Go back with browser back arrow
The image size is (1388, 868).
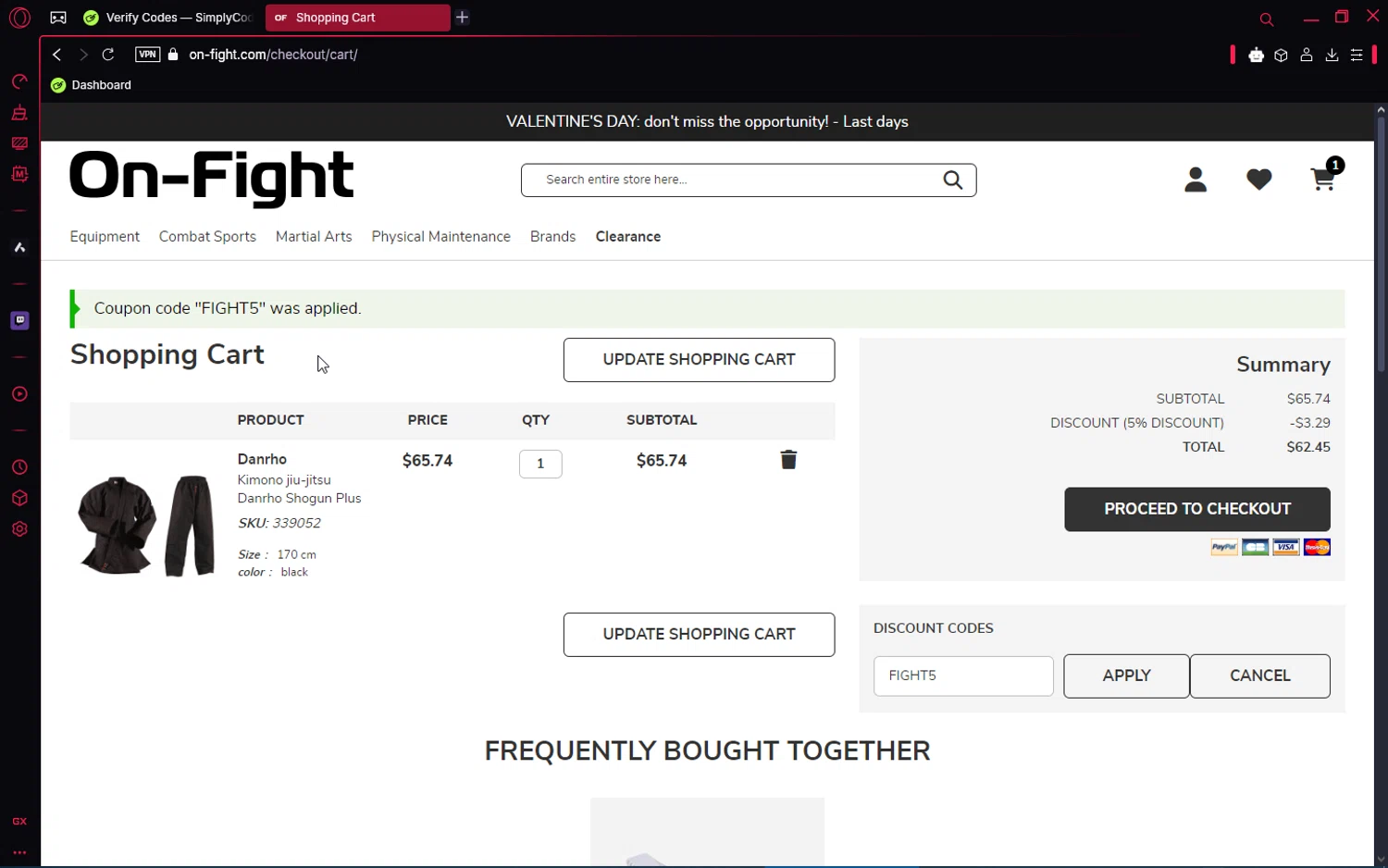(57, 55)
